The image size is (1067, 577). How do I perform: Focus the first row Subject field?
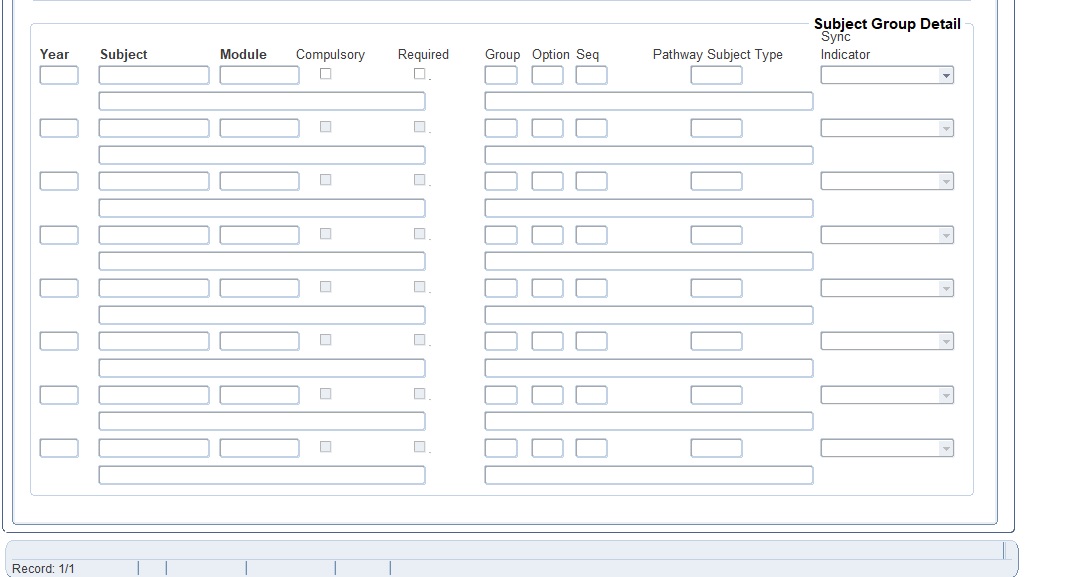tap(154, 75)
